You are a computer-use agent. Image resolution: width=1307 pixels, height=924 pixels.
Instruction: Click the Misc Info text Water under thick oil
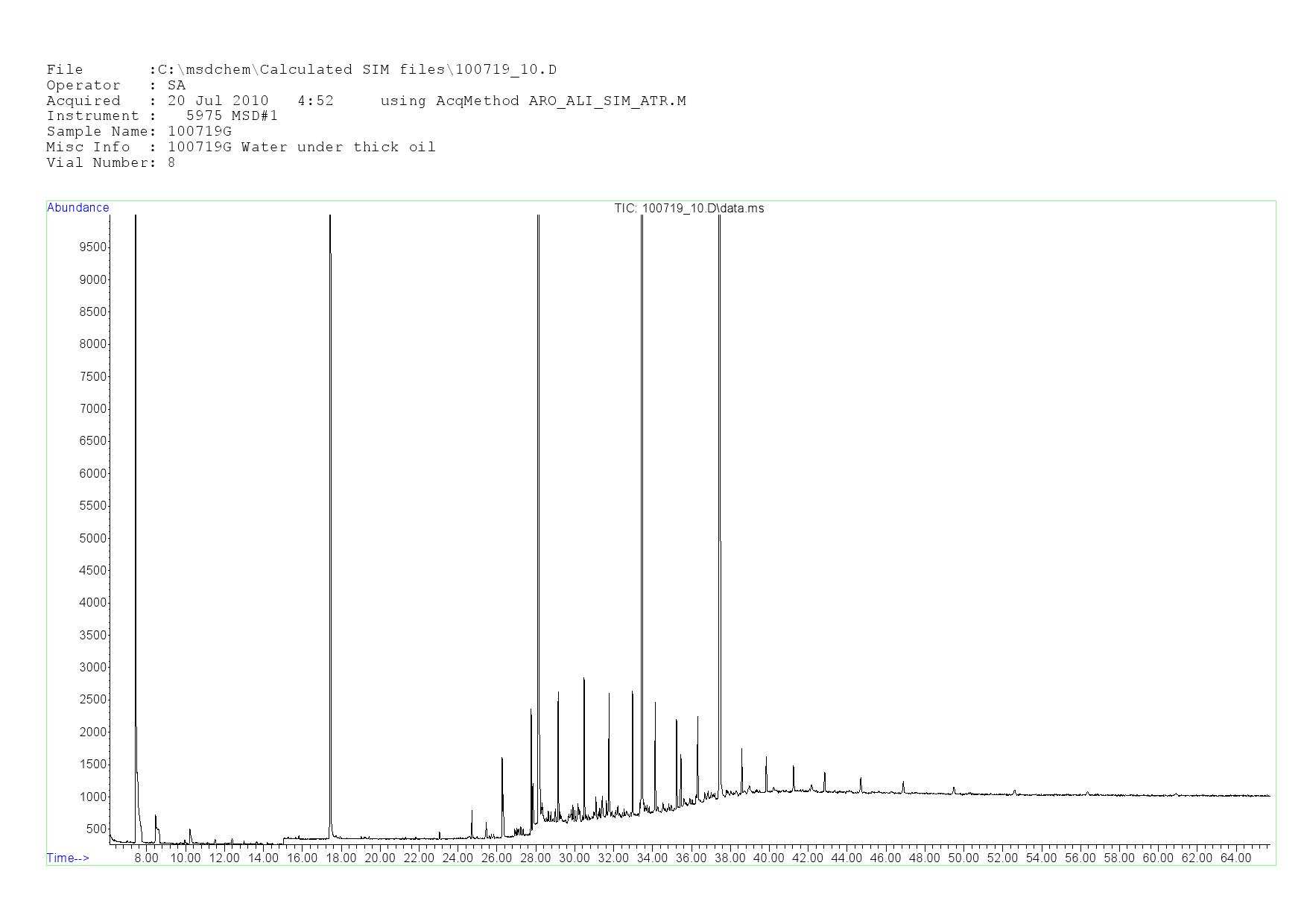(x=338, y=148)
